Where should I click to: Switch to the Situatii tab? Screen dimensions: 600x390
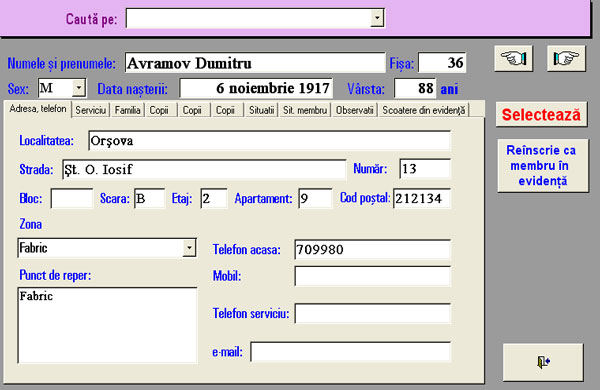[x=261, y=110]
